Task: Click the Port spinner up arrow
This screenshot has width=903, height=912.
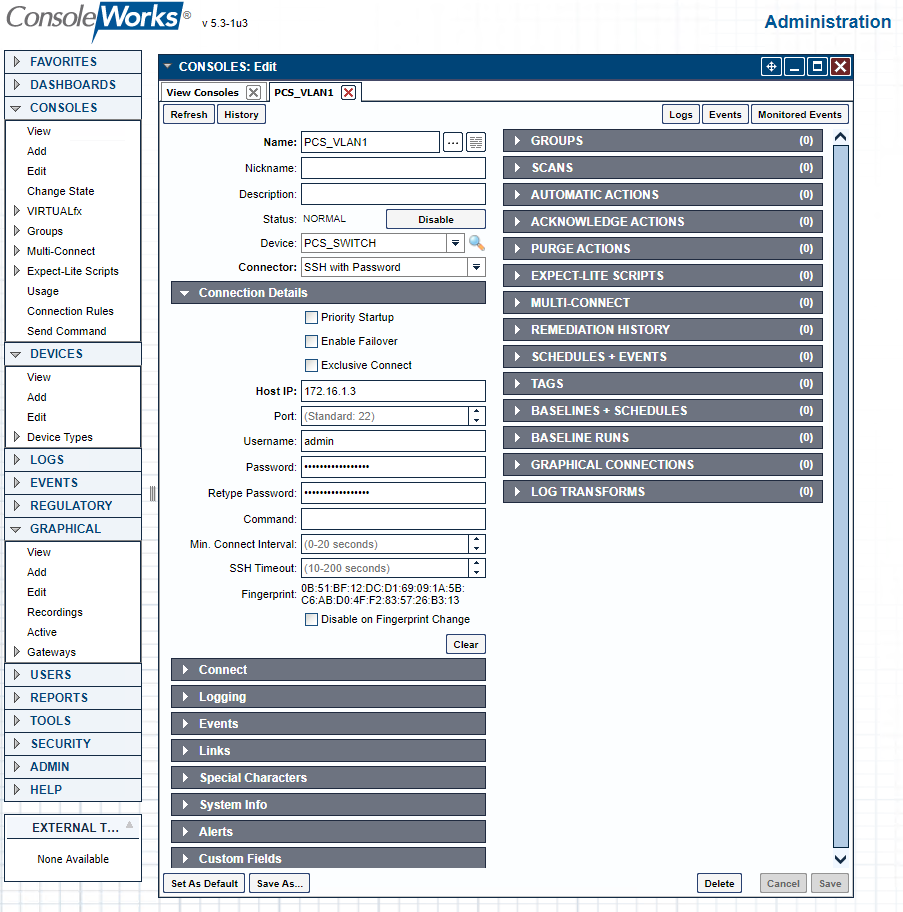Action: click(478, 411)
